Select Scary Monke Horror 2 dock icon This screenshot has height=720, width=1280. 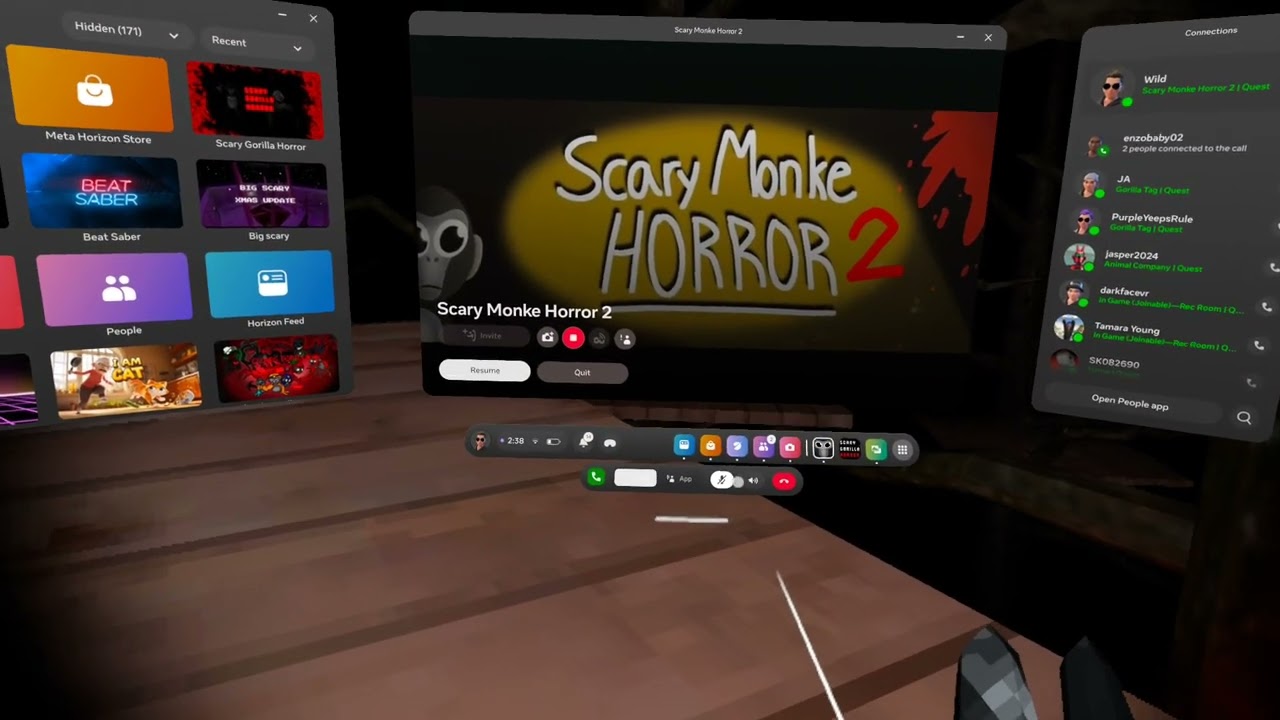coord(823,449)
